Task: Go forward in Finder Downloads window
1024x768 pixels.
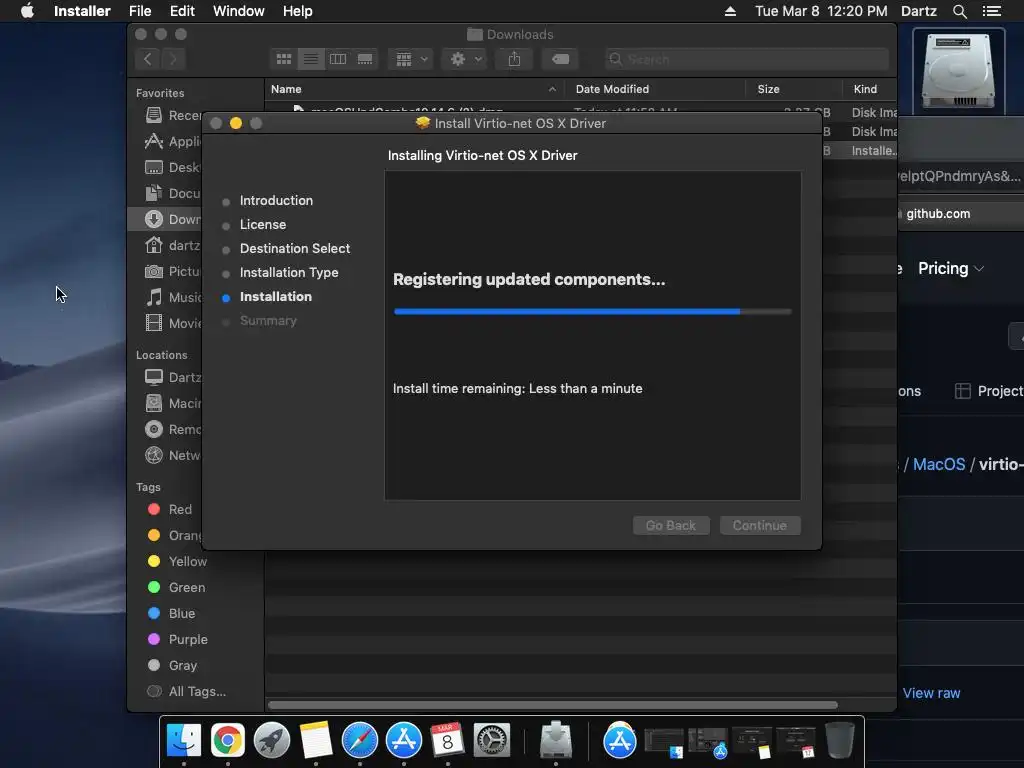Action: click(x=173, y=59)
